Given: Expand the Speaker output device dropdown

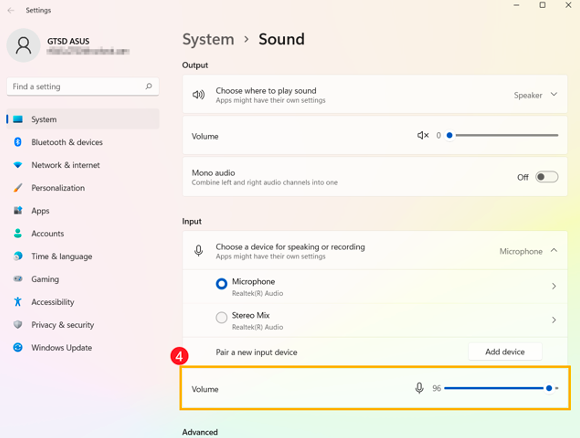Looking at the screenshot, I should coord(554,95).
